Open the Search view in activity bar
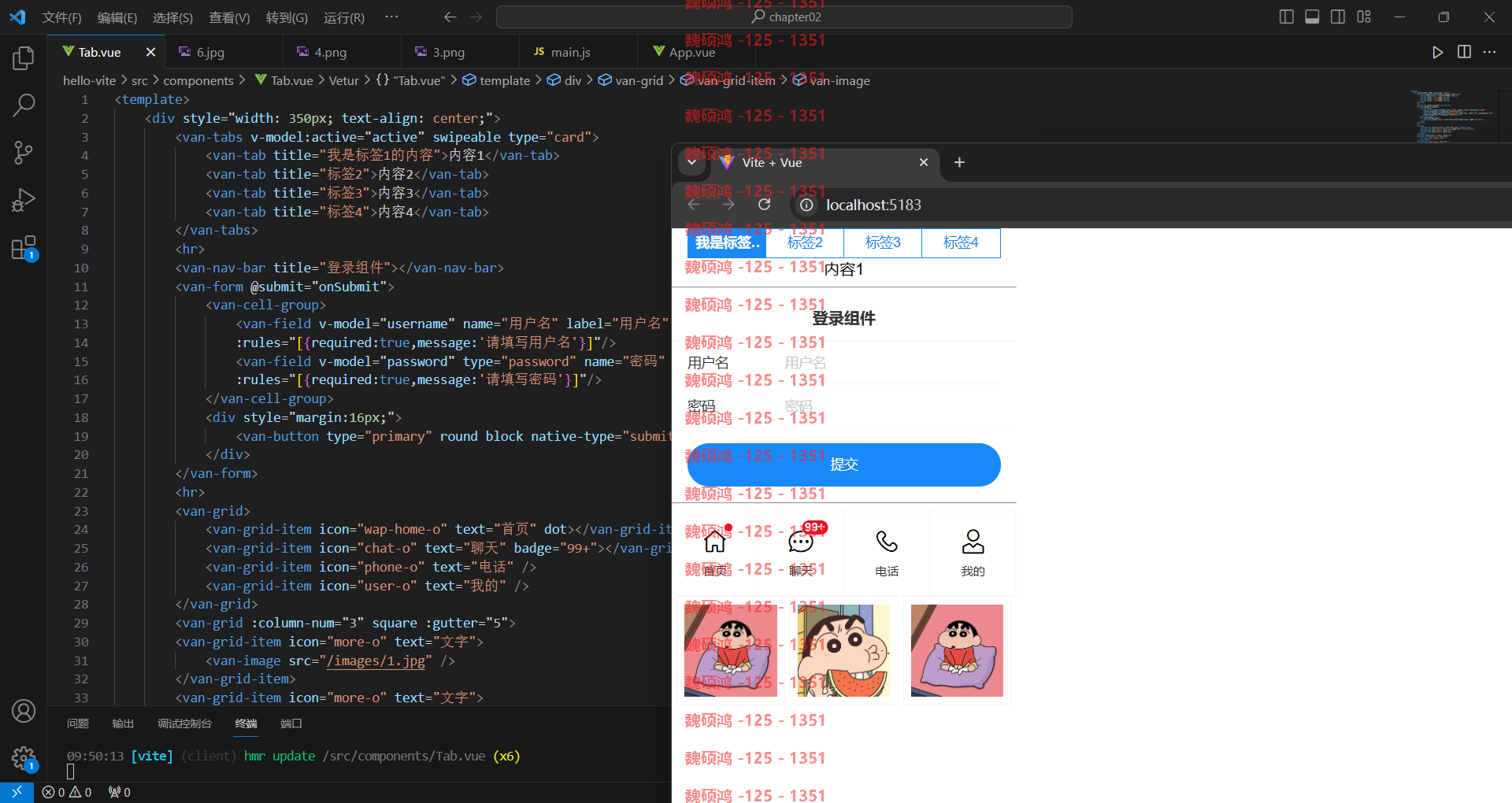Screen dimensions: 1512x803 click(x=24, y=105)
